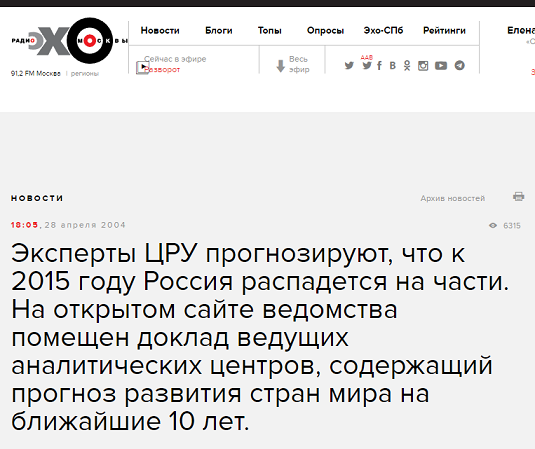The width and height of the screenshot is (535, 449).
Task: Open the Telegram channel icon
Action: 460,65
